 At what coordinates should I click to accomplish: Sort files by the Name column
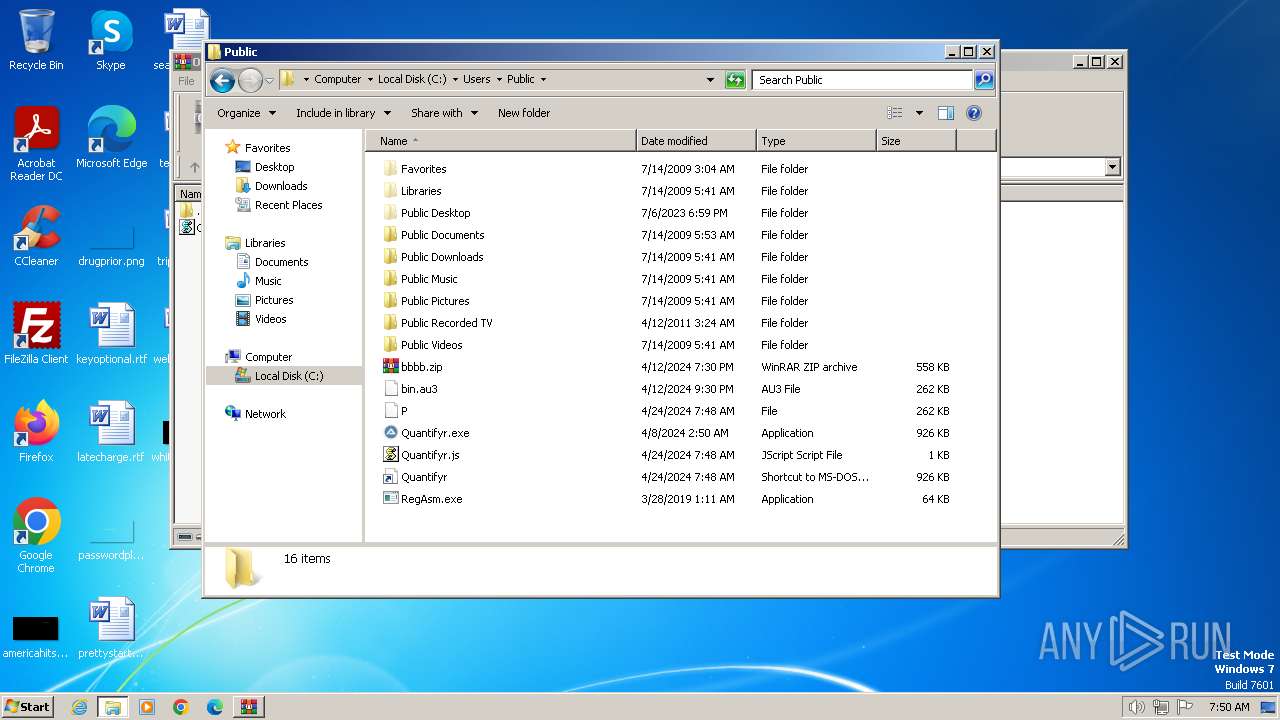click(x=500, y=141)
